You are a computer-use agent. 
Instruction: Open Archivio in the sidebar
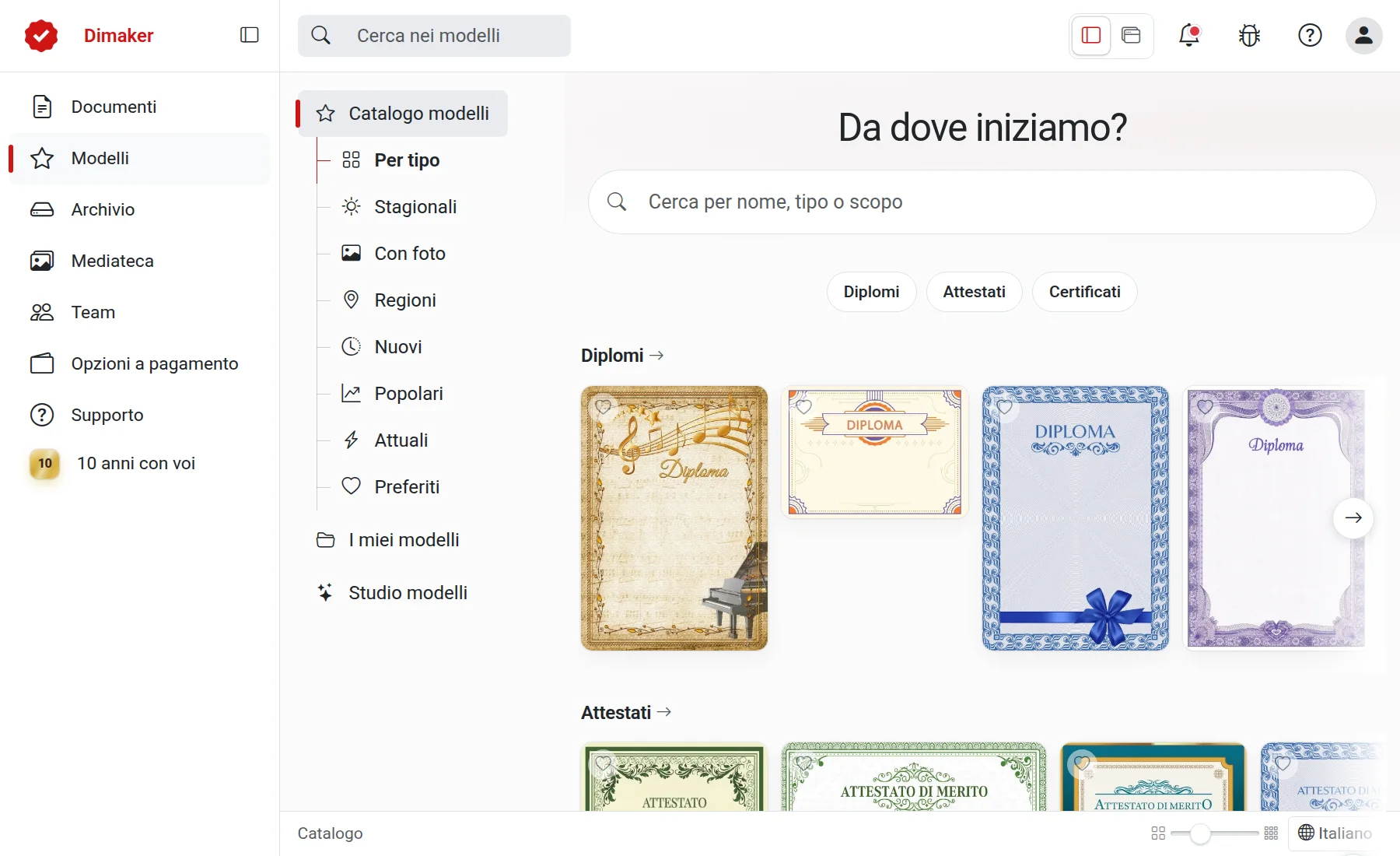click(139, 209)
